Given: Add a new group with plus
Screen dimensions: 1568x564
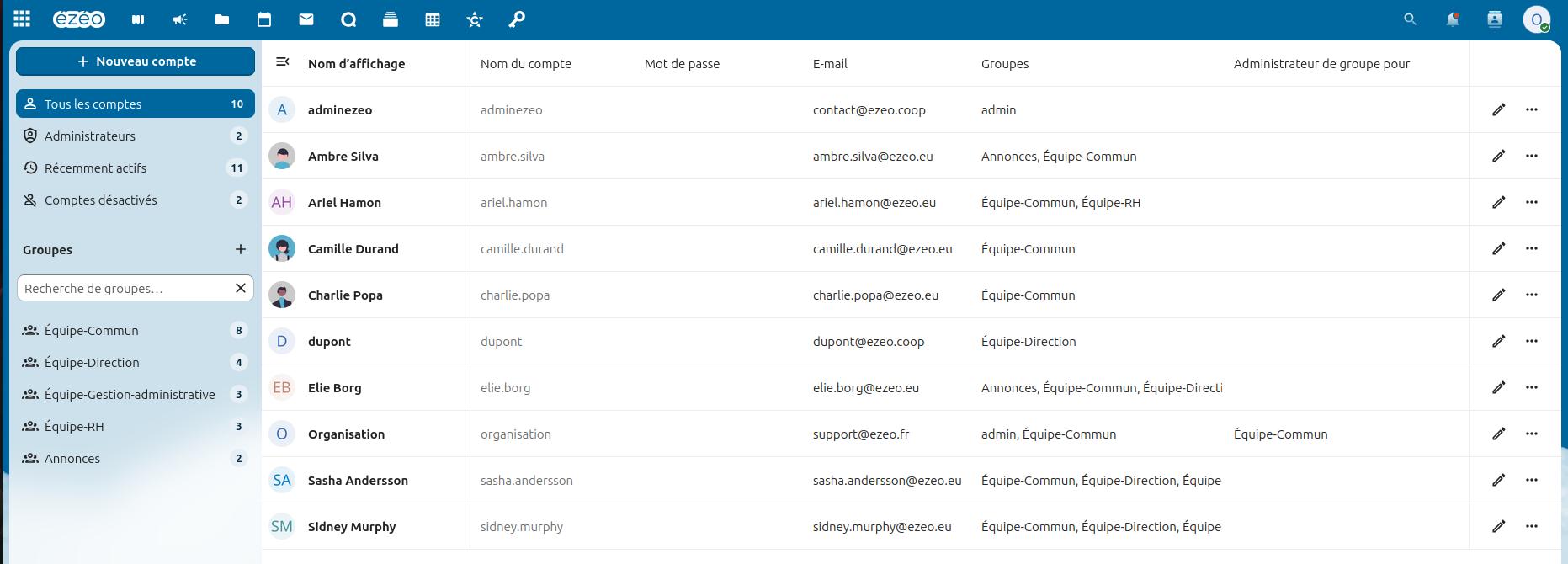Looking at the screenshot, I should pos(241,249).
